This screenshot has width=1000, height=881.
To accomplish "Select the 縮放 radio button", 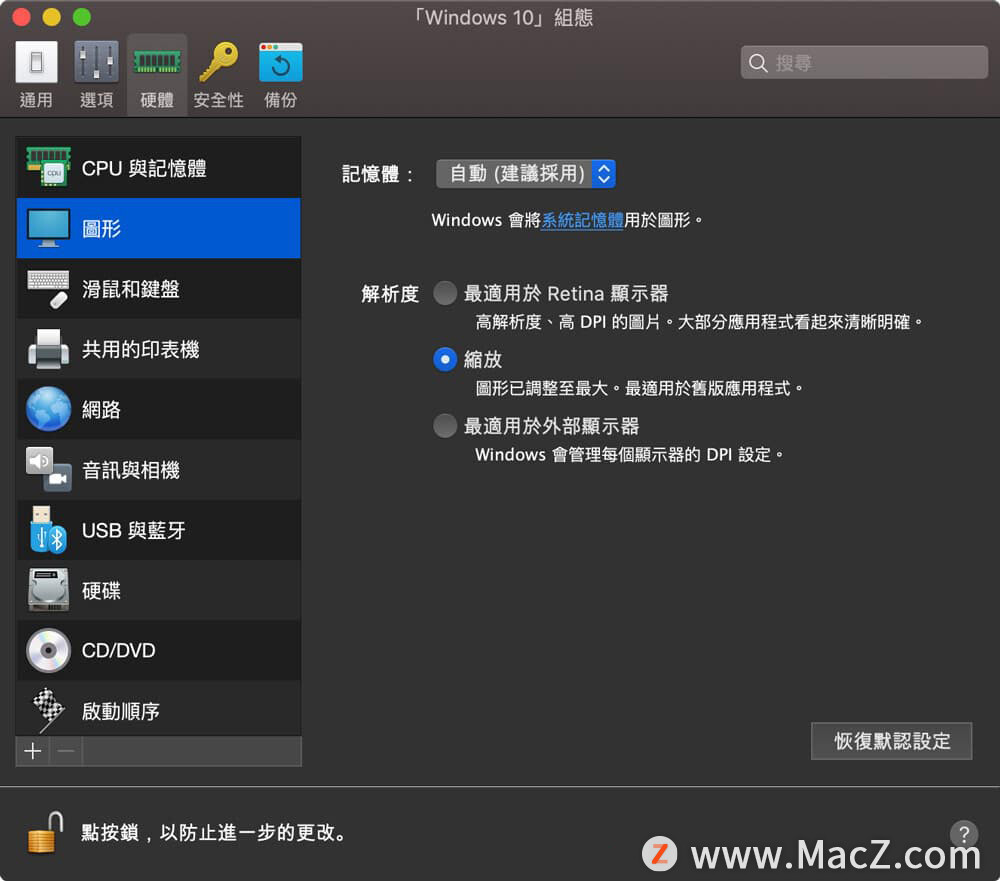I will 445,360.
